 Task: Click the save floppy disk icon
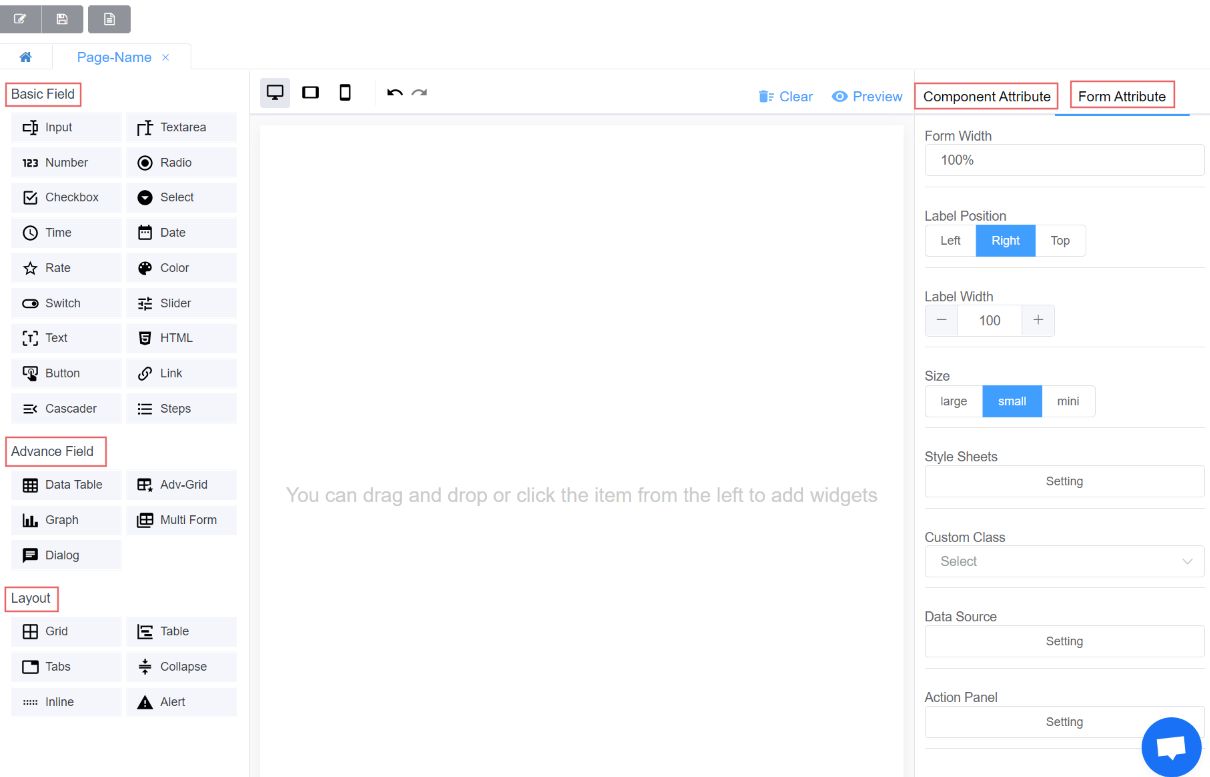(x=62, y=19)
